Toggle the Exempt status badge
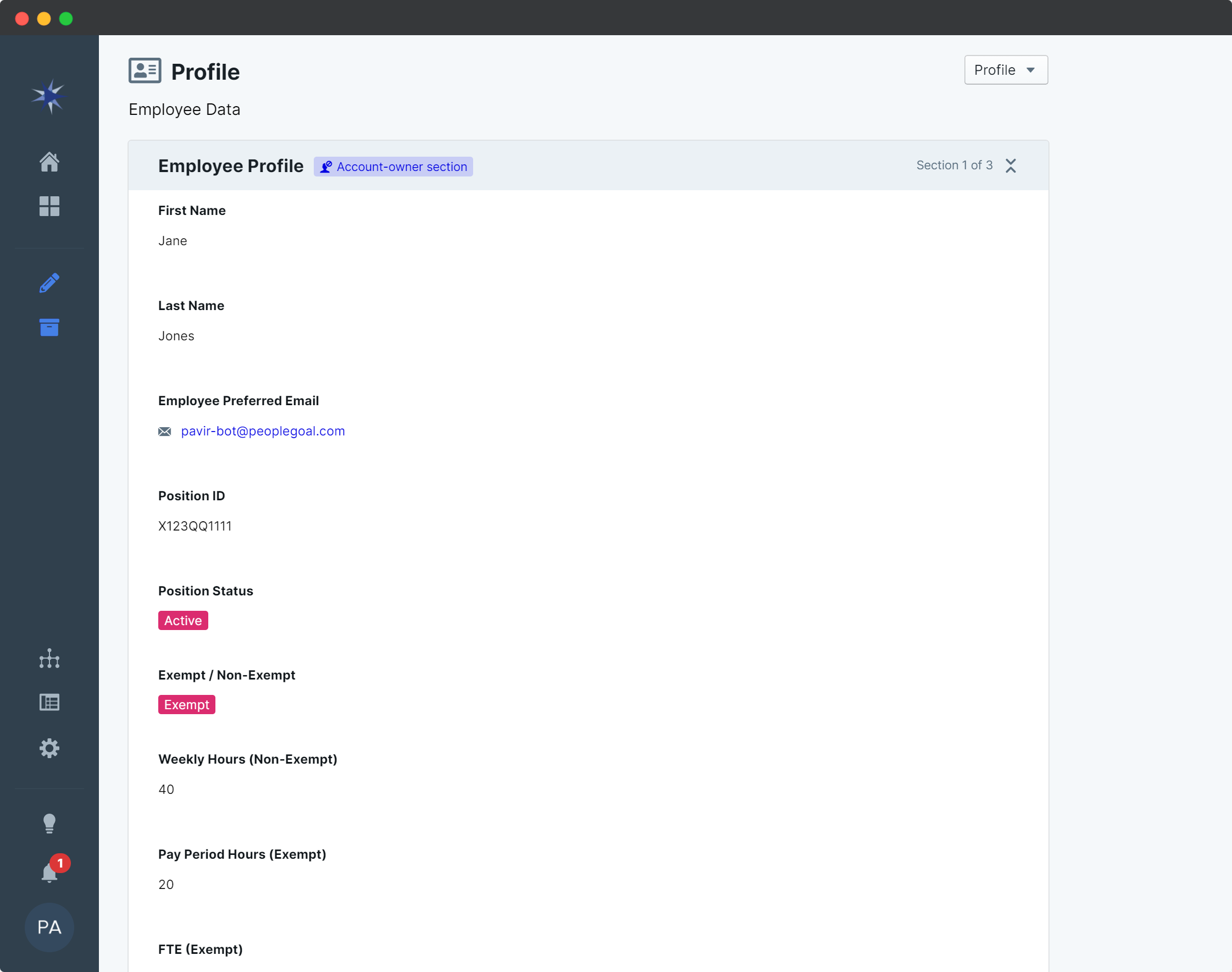Image resolution: width=1232 pixels, height=972 pixels. click(187, 705)
